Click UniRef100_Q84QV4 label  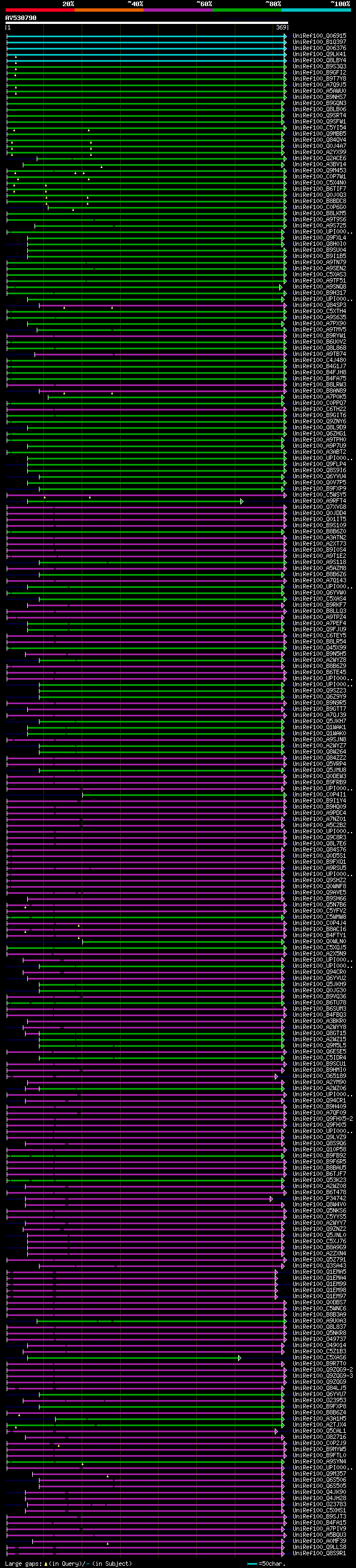(319, 140)
